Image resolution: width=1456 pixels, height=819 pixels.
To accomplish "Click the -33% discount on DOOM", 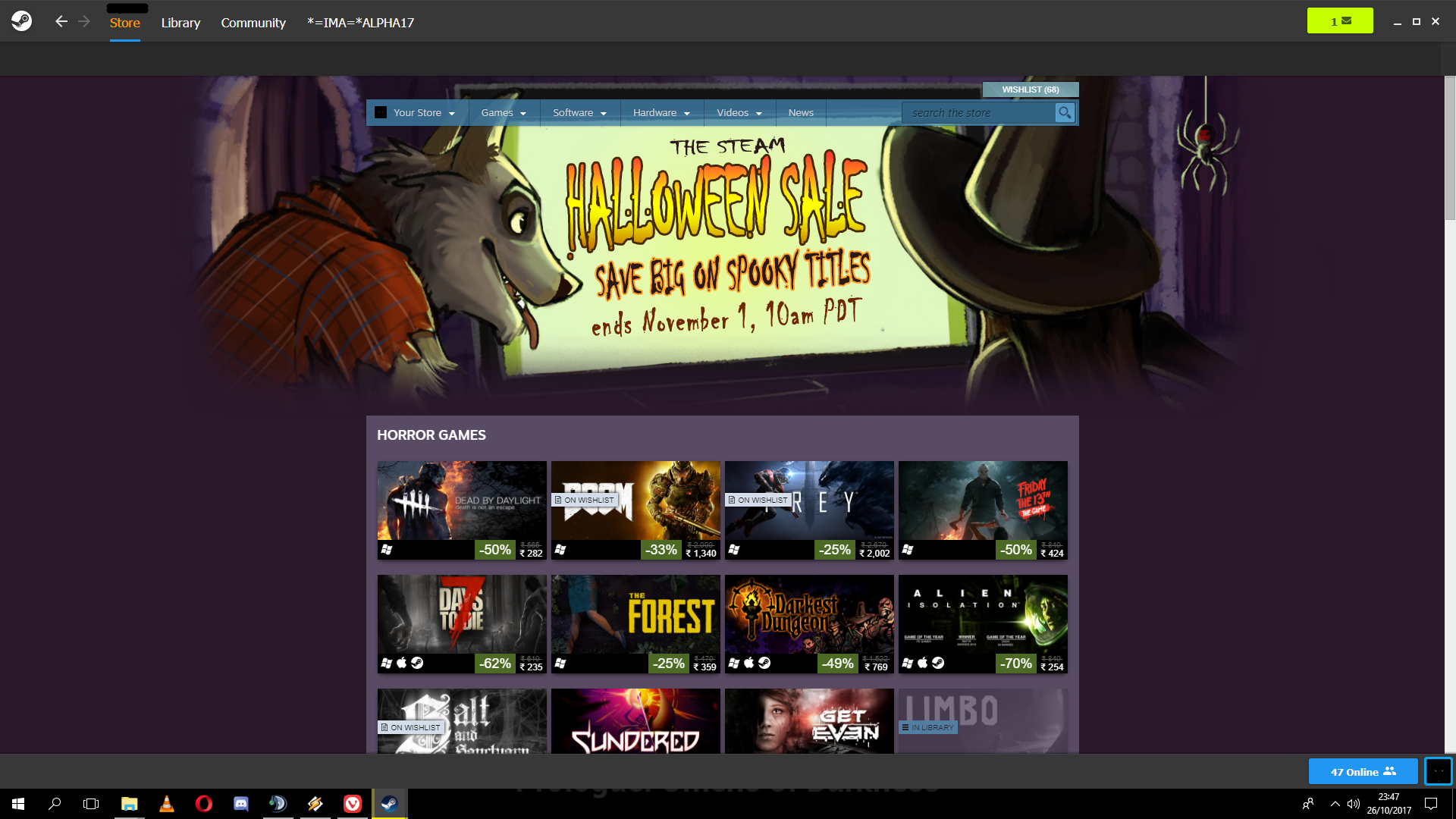I will (661, 550).
